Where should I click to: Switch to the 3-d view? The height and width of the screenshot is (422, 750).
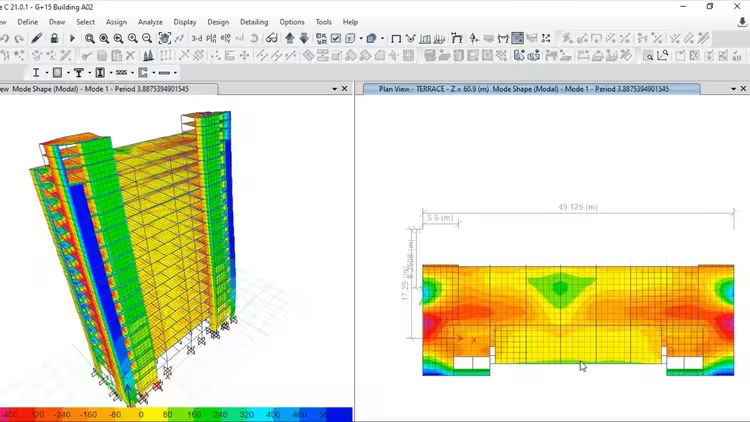[197, 38]
